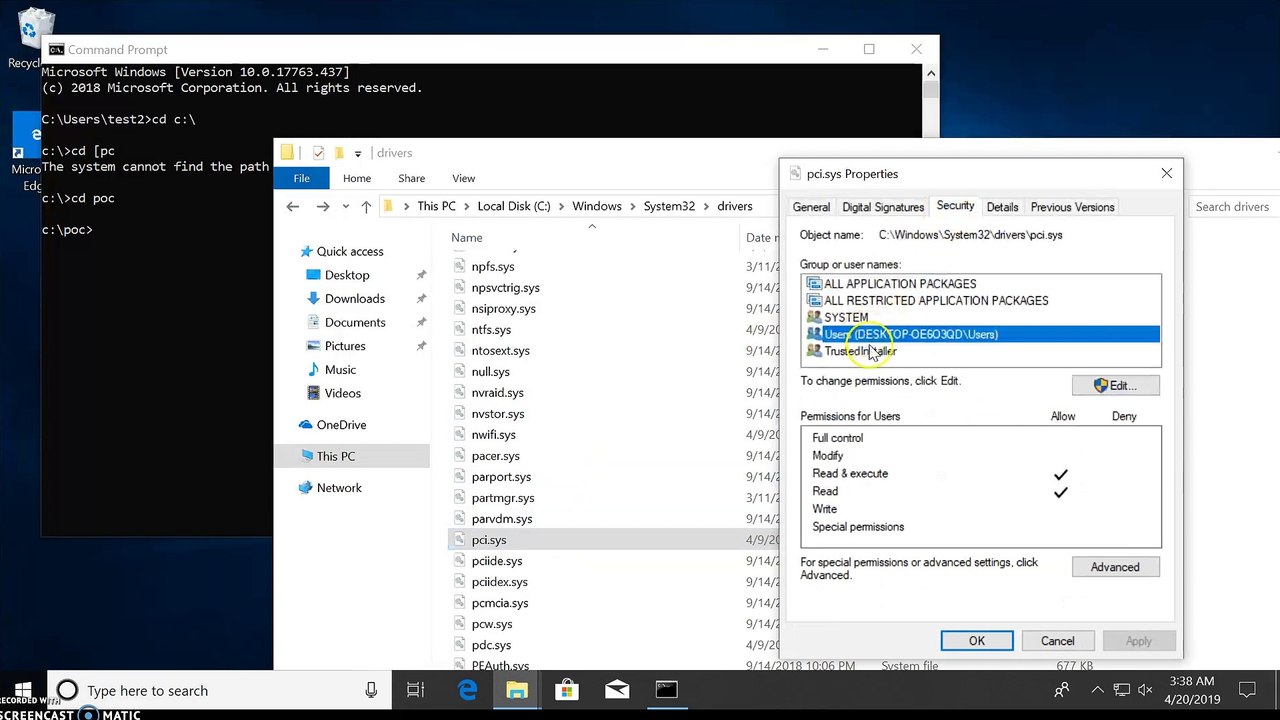Select the pci.sys file icon

(x=459, y=540)
